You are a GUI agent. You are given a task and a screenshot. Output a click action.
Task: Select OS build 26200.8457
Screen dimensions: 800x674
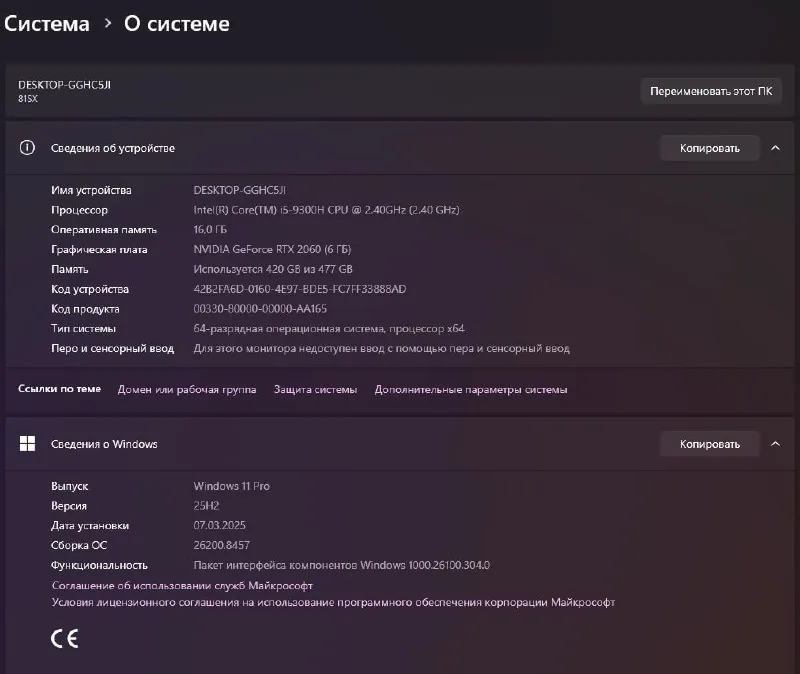[x=221, y=545]
